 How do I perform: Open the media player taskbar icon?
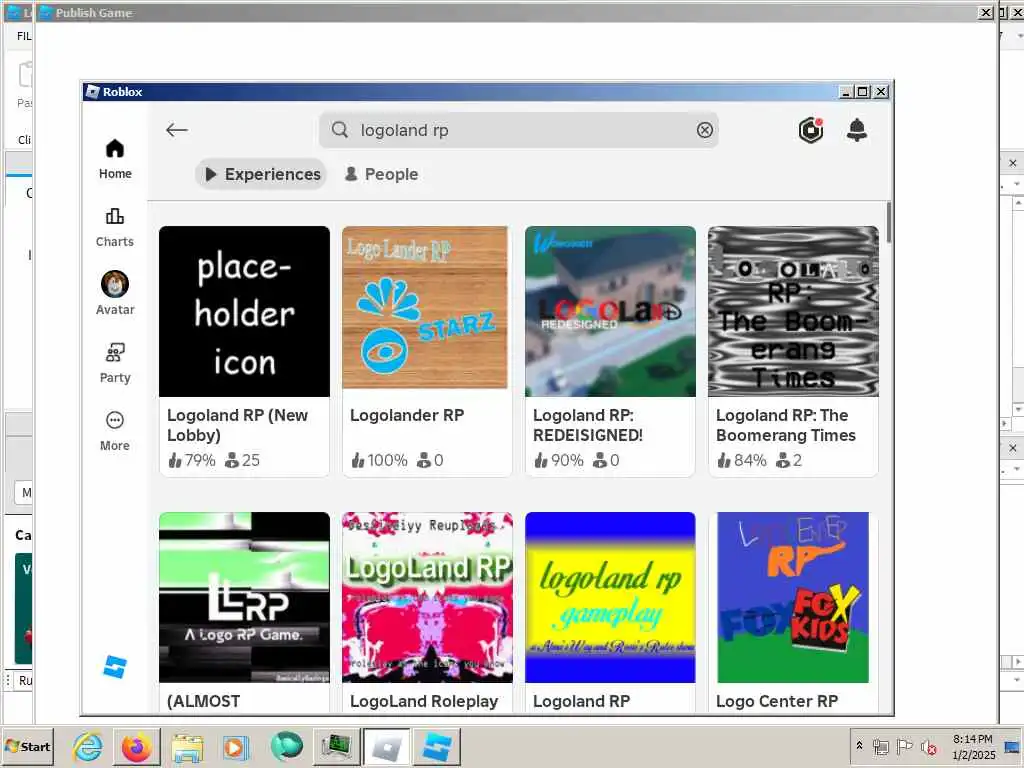(235, 747)
